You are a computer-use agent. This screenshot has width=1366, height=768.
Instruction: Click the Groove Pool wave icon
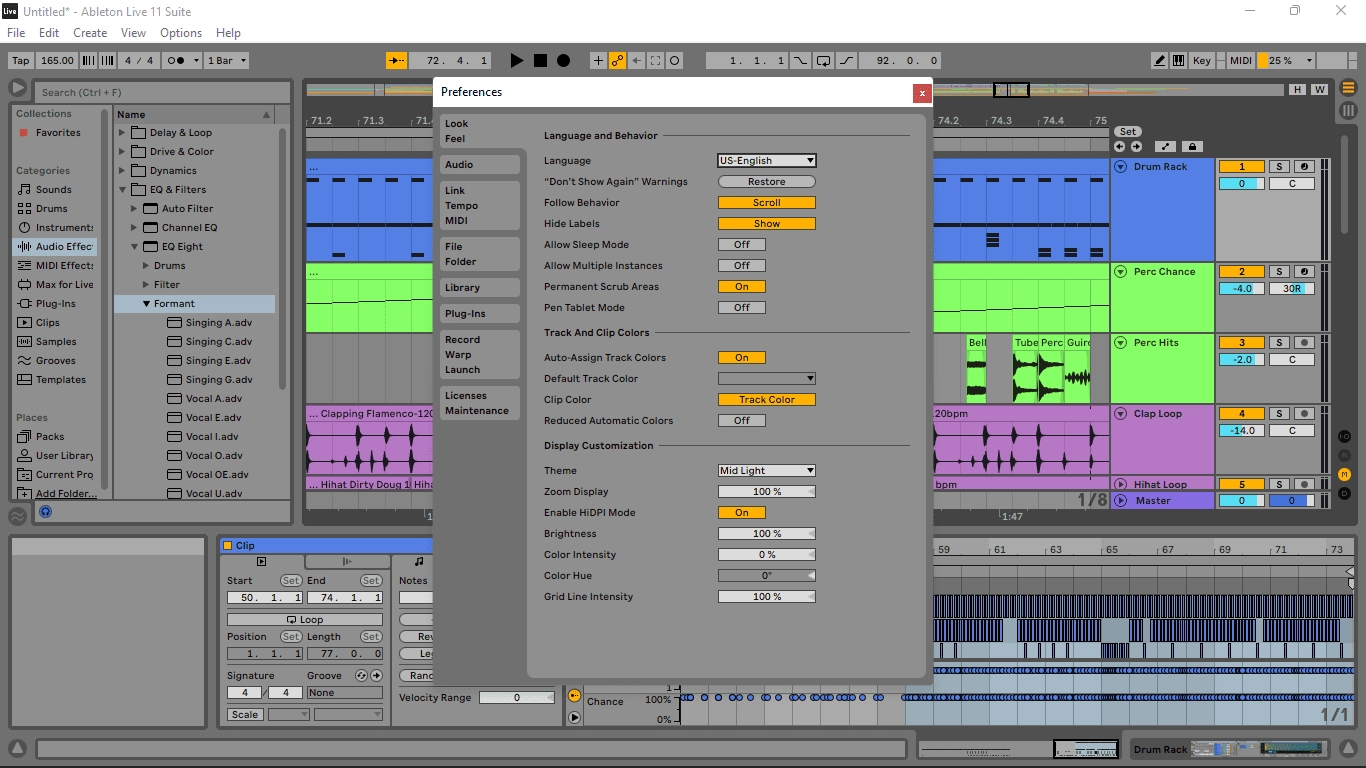[17, 516]
